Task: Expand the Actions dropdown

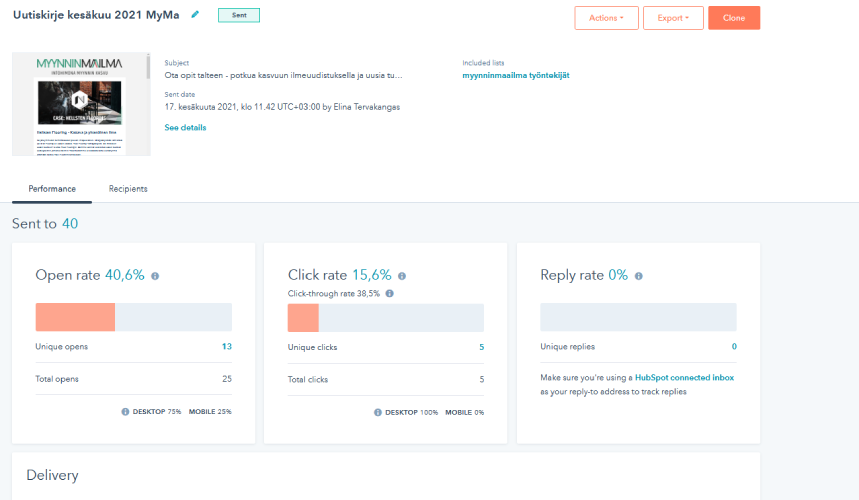Action: pyautogui.click(x=606, y=18)
